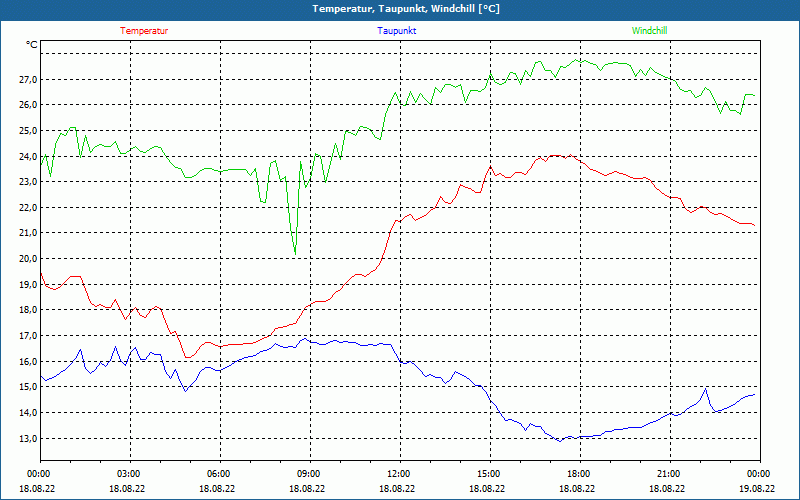Click the 19.08.22 date label
This screenshot has height=500, width=800.
pyautogui.click(x=757, y=488)
